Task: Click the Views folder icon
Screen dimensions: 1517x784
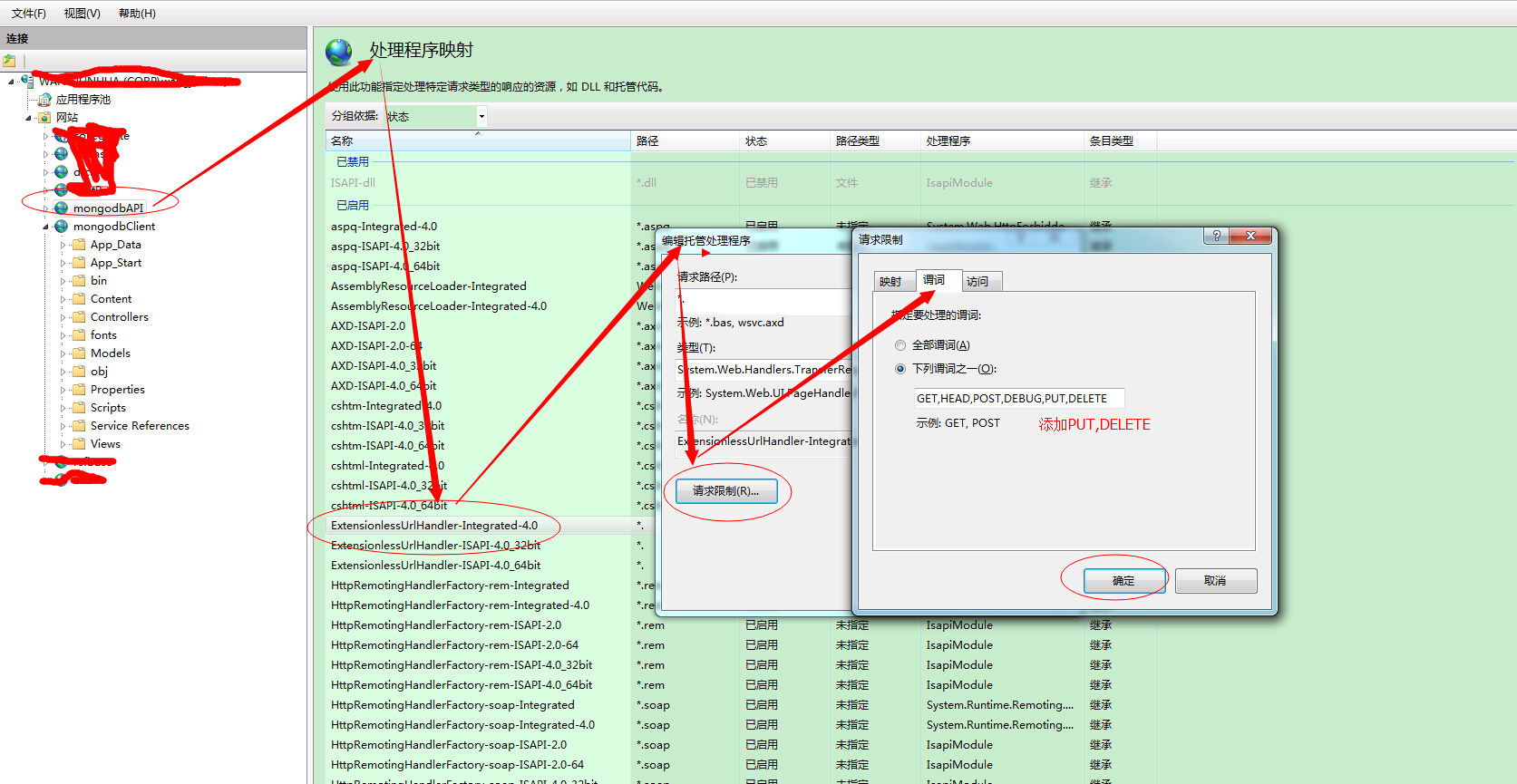Action: [79, 444]
